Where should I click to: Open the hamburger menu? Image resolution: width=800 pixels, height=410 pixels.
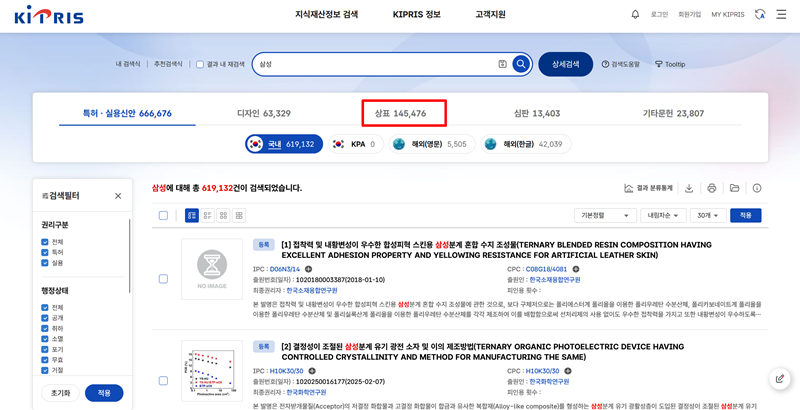coord(781,14)
